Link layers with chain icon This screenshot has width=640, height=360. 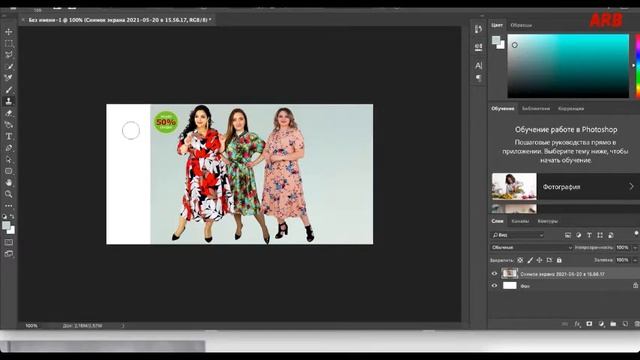click(x=565, y=324)
